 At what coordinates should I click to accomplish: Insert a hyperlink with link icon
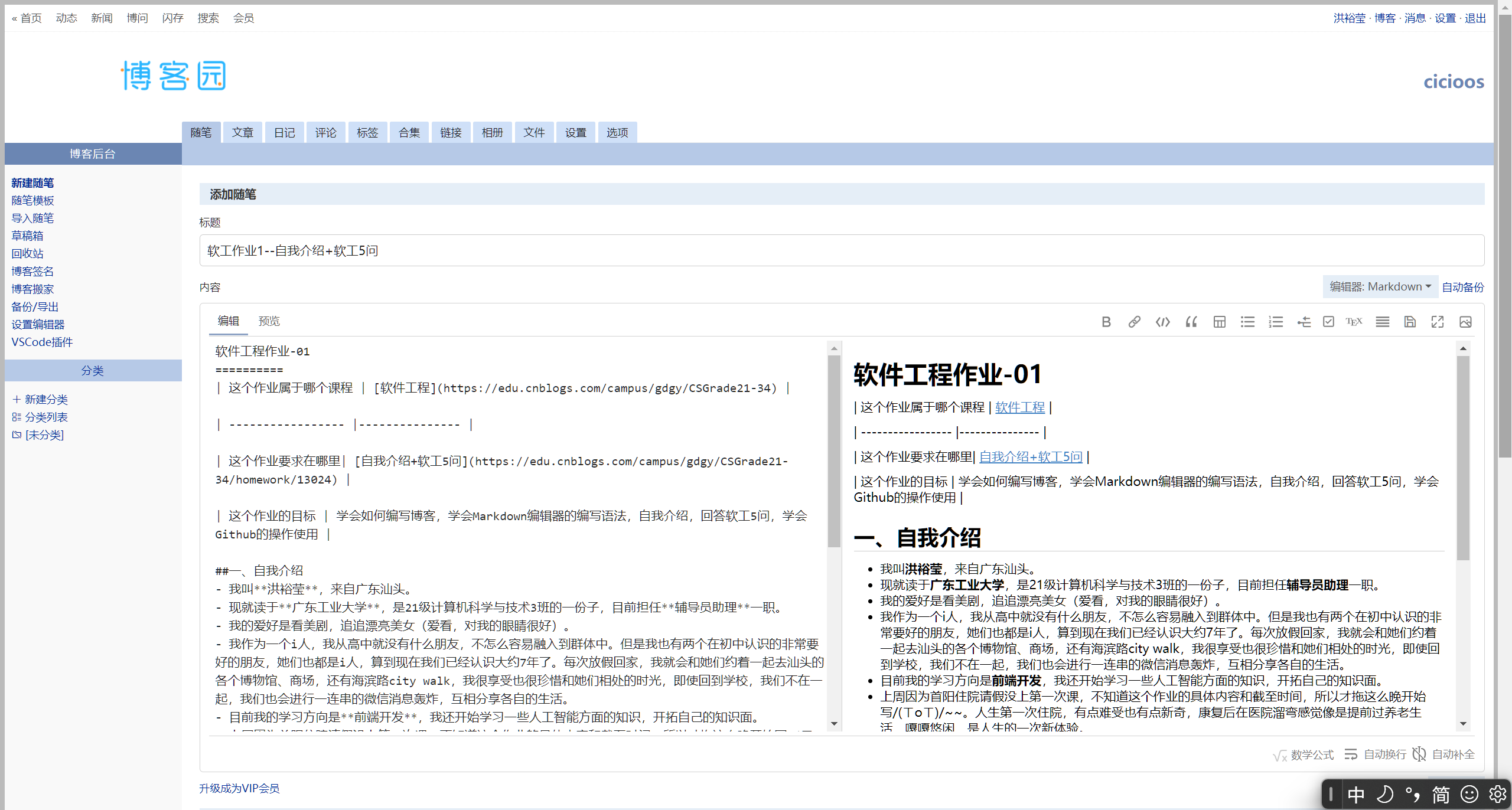(1134, 322)
